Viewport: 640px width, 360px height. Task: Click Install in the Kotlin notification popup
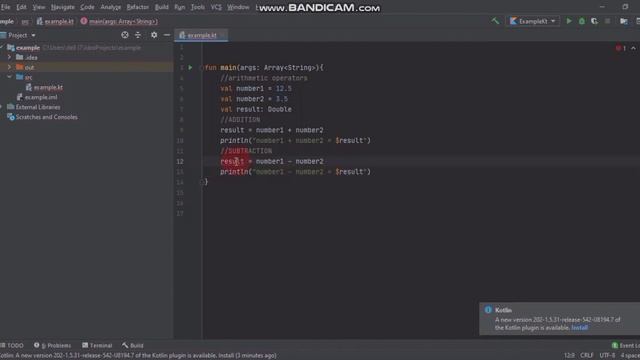[579, 328]
